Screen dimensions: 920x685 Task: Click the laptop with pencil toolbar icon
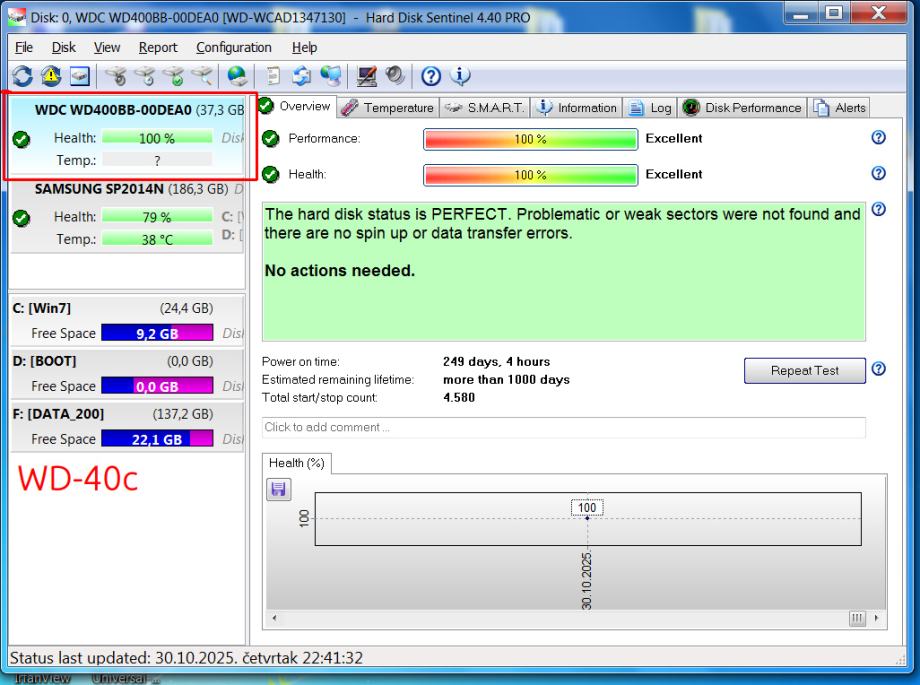pyautogui.click(x=367, y=76)
